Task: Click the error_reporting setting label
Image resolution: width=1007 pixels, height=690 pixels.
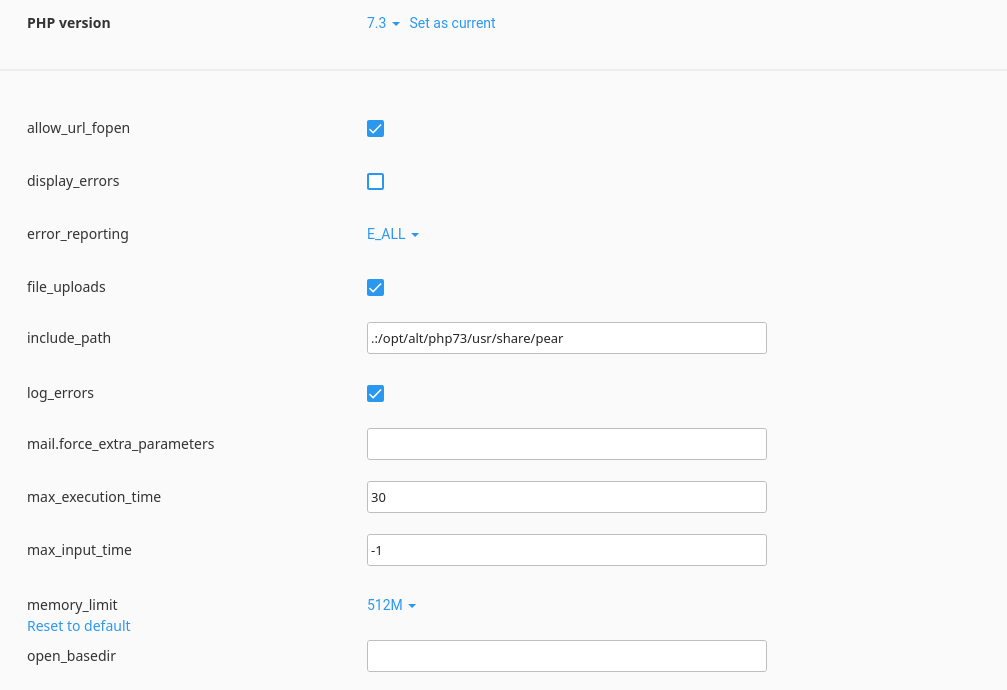Action: (x=78, y=234)
